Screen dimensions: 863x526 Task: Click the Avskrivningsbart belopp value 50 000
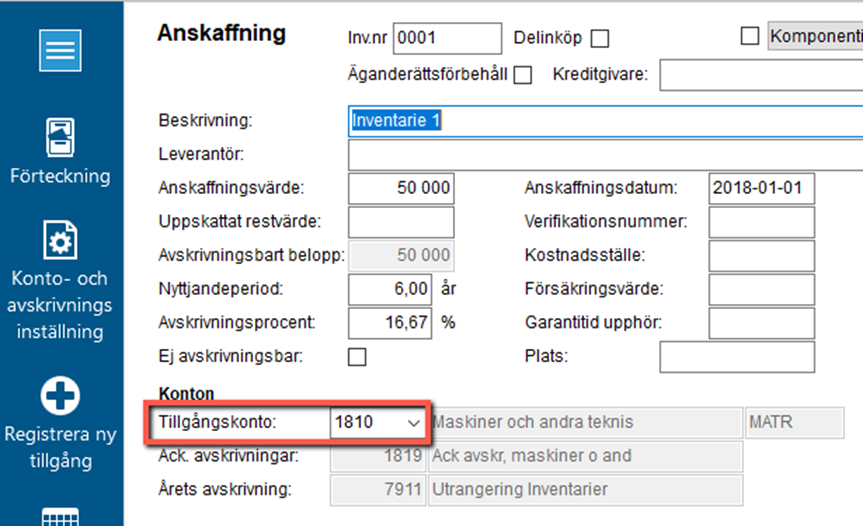click(x=401, y=256)
